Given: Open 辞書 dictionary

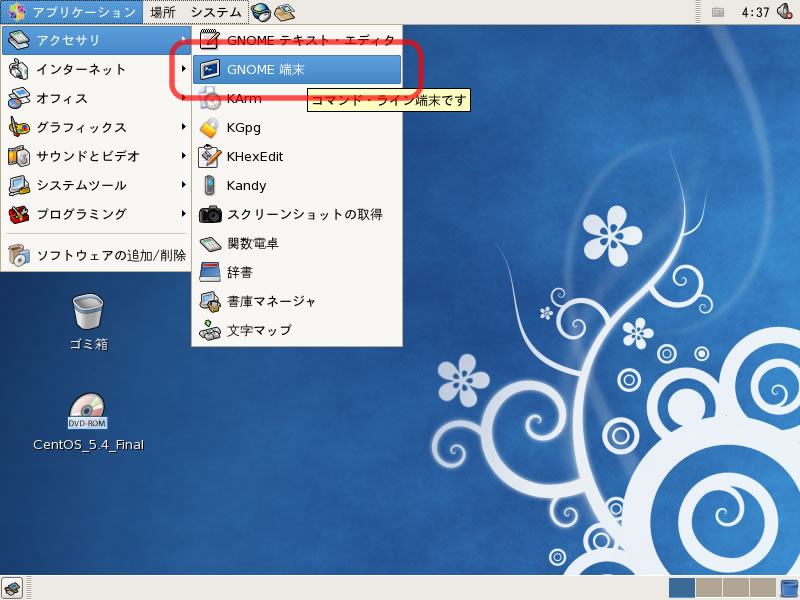Looking at the screenshot, I should [x=297, y=272].
